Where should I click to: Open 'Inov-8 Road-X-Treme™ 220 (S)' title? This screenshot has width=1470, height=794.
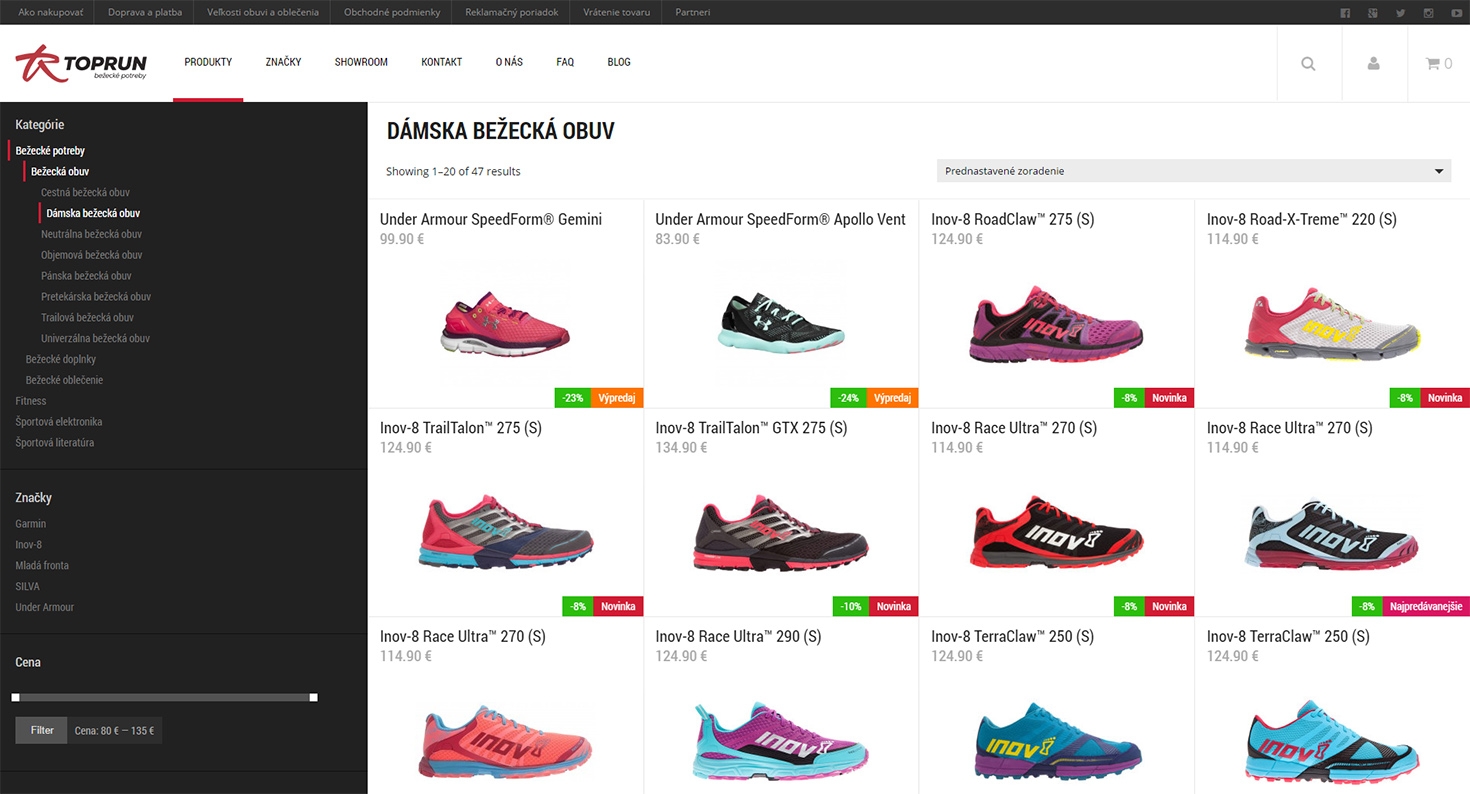pos(1302,219)
